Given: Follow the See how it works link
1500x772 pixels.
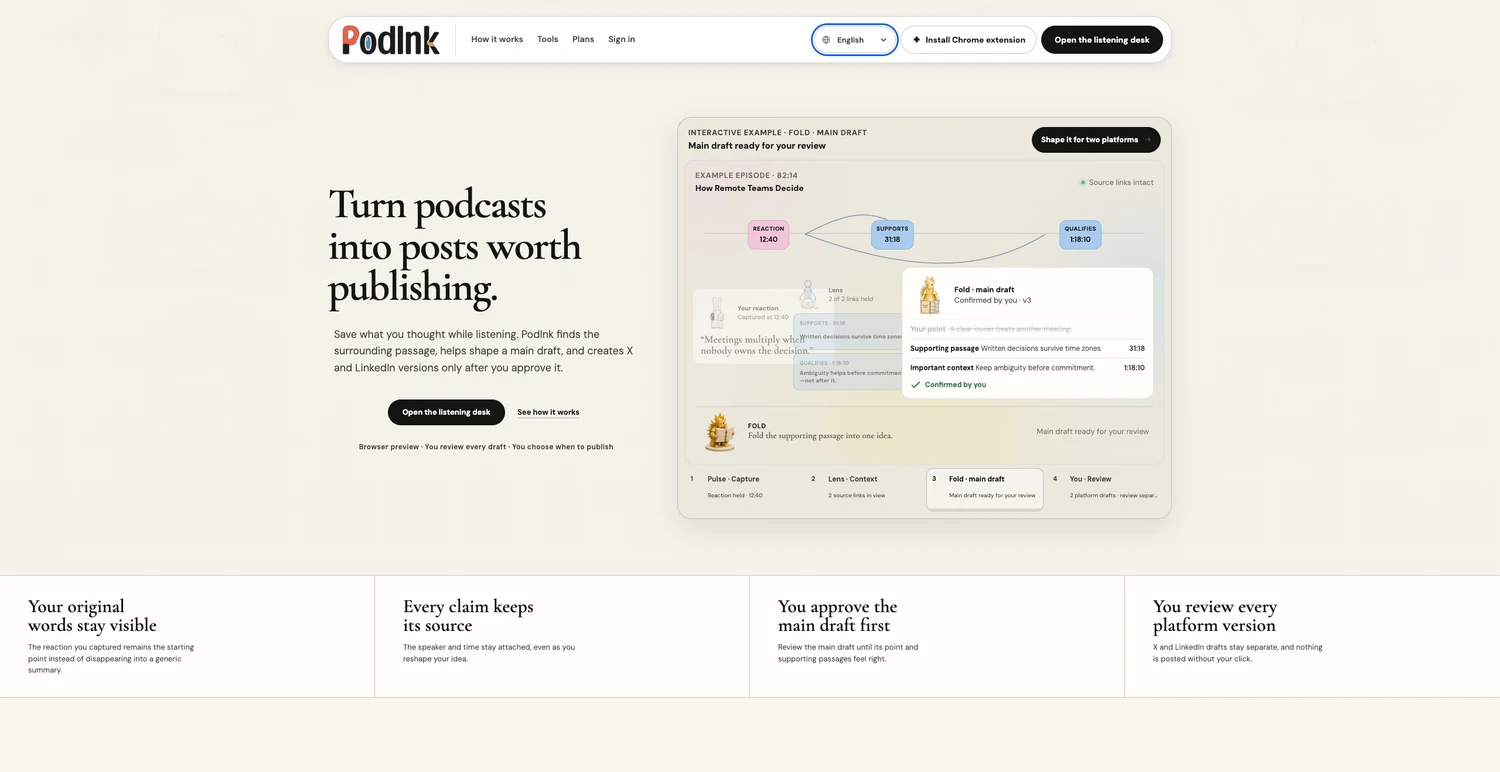Looking at the screenshot, I should pos(548,412).
